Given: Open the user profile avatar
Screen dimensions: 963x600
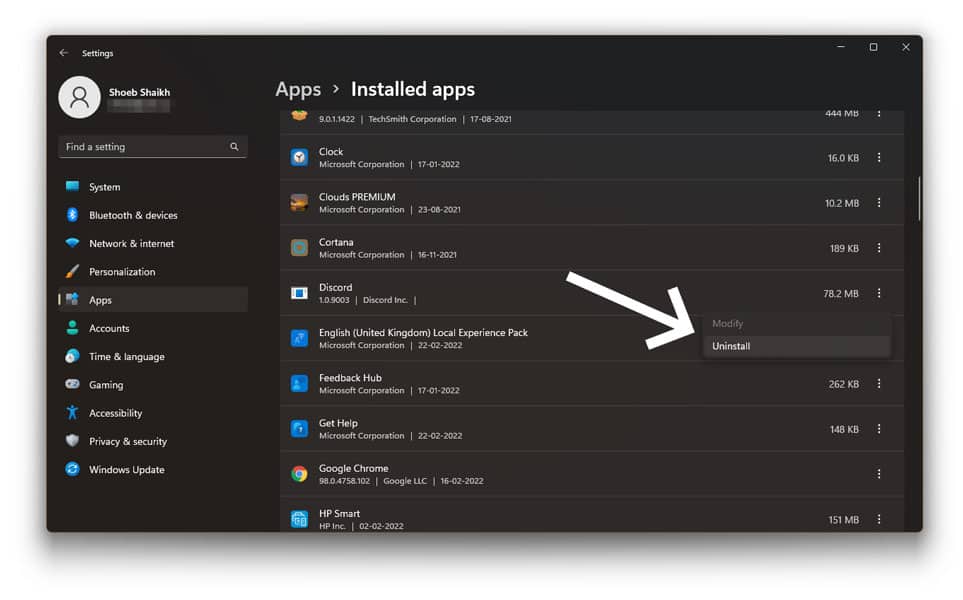Looking at the screenshot, I should pos(79,97).
